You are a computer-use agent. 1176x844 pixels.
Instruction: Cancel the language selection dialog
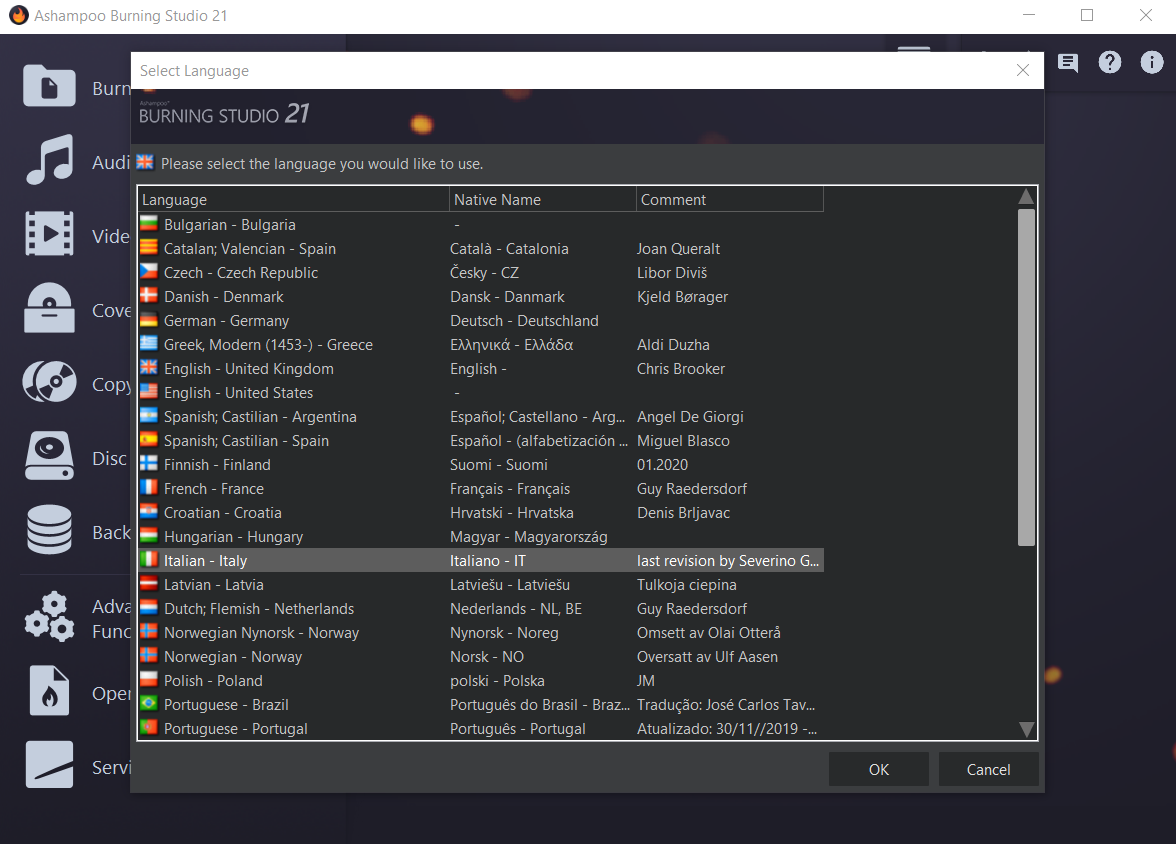988,769
